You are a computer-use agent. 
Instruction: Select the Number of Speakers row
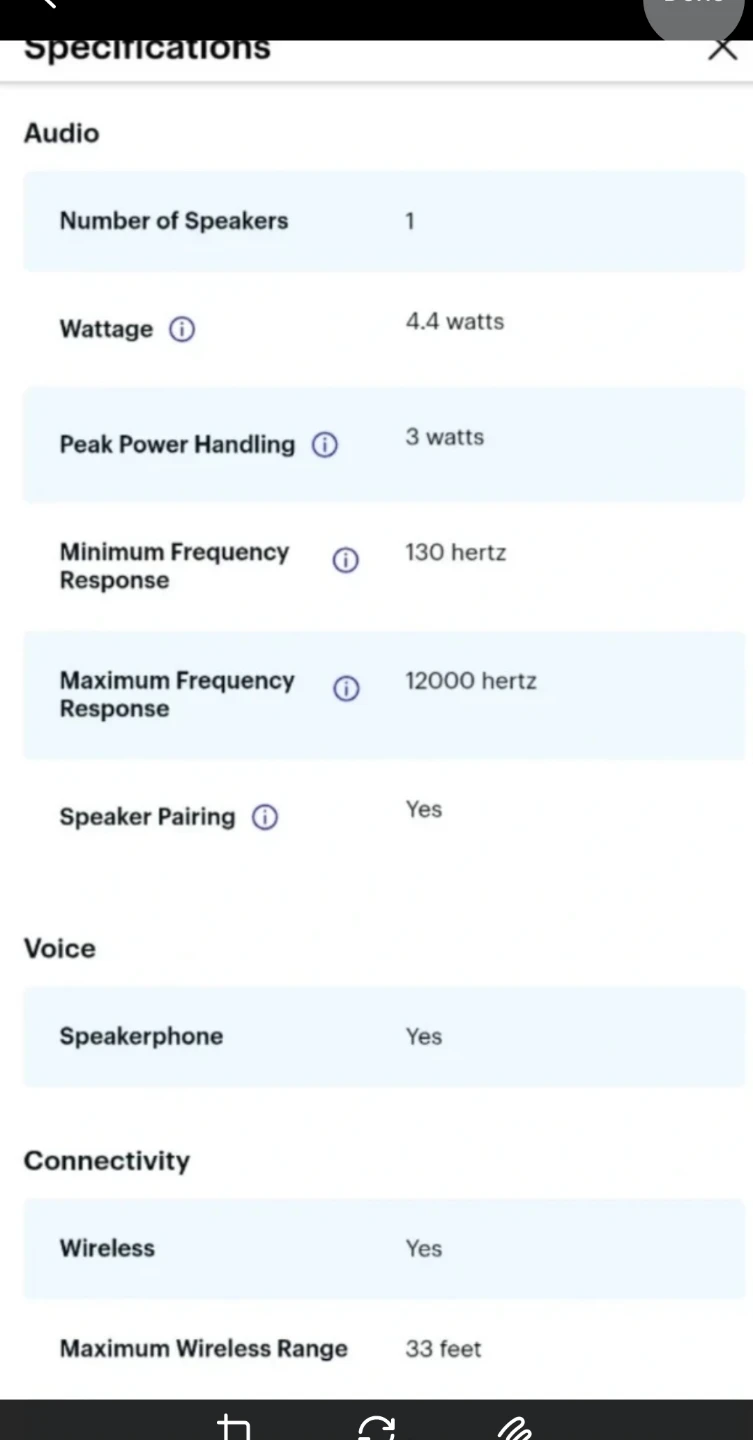click(384, 221)
